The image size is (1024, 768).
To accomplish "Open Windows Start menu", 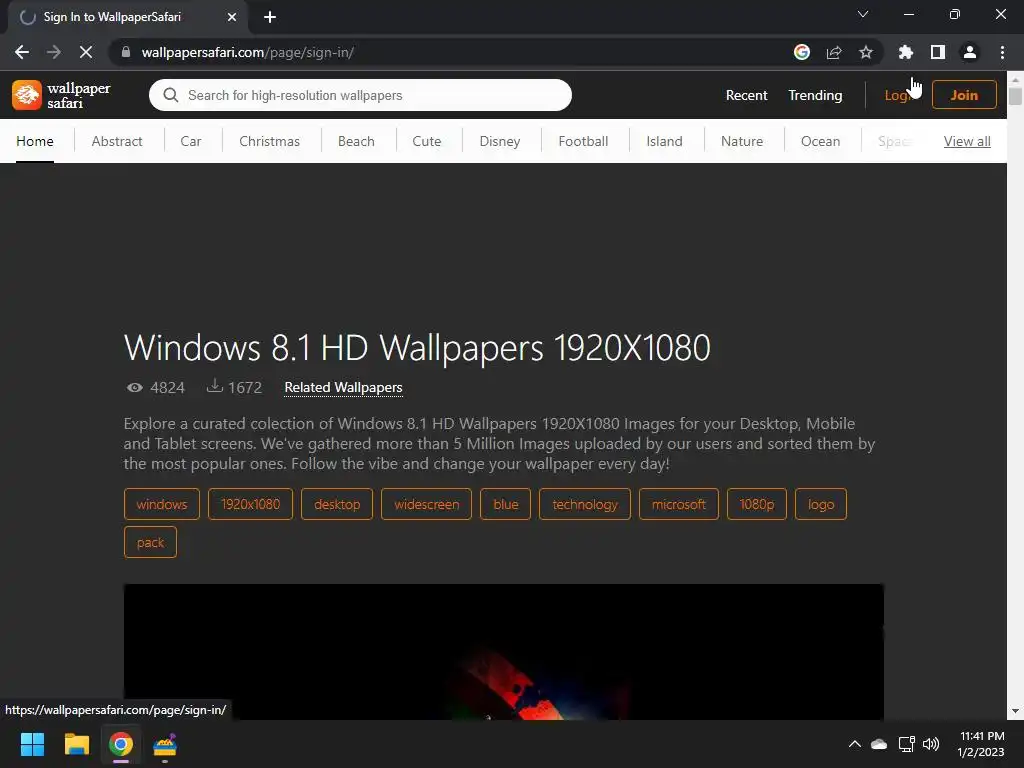I will pyautogui.click(x=32, y=744).
